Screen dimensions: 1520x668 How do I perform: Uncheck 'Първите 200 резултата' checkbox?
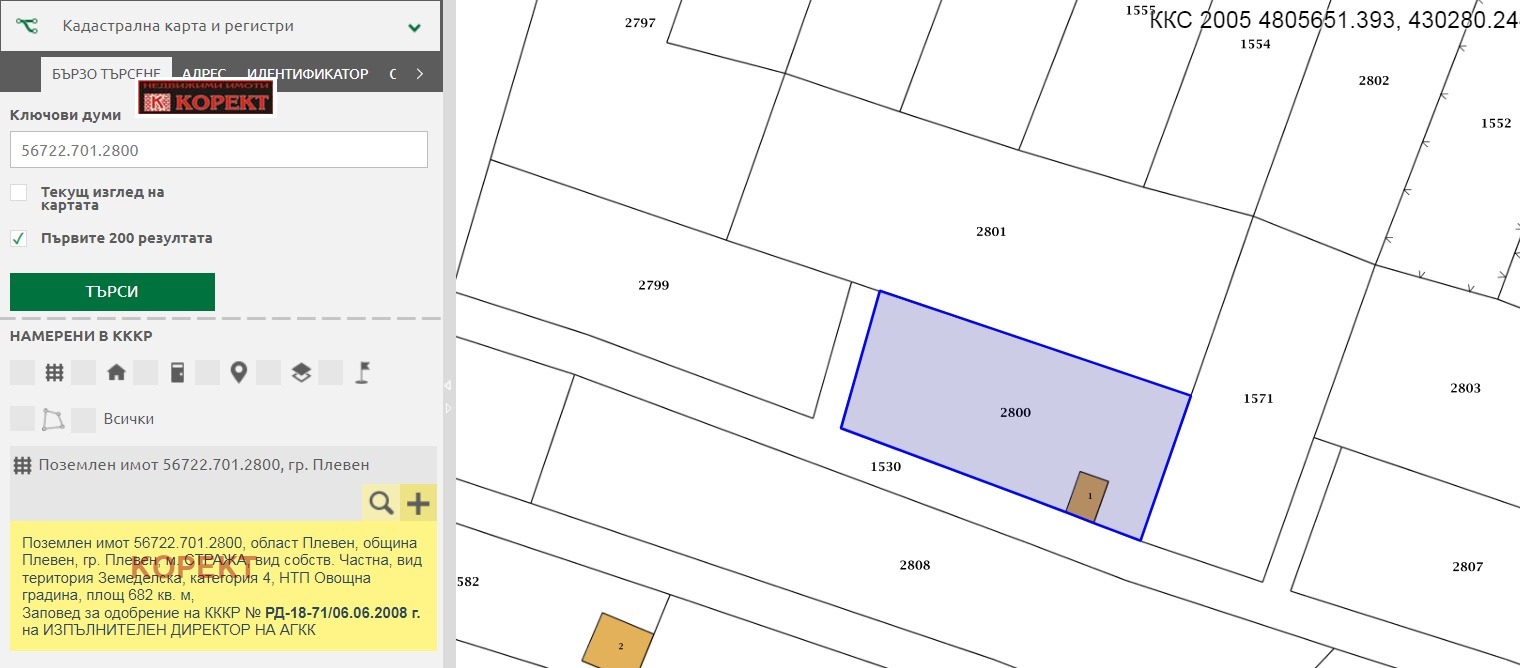click(19, 238)
